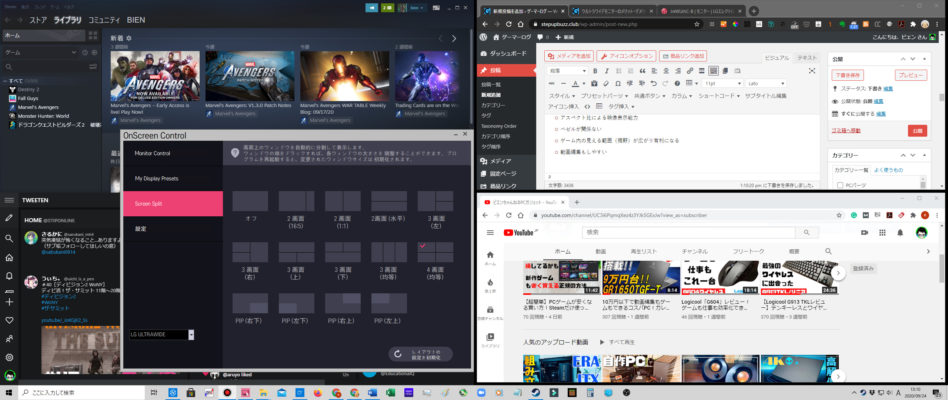Open Avengers Early Access news thumbnail
Screen dimensions: 948x400
coord(157,76)
